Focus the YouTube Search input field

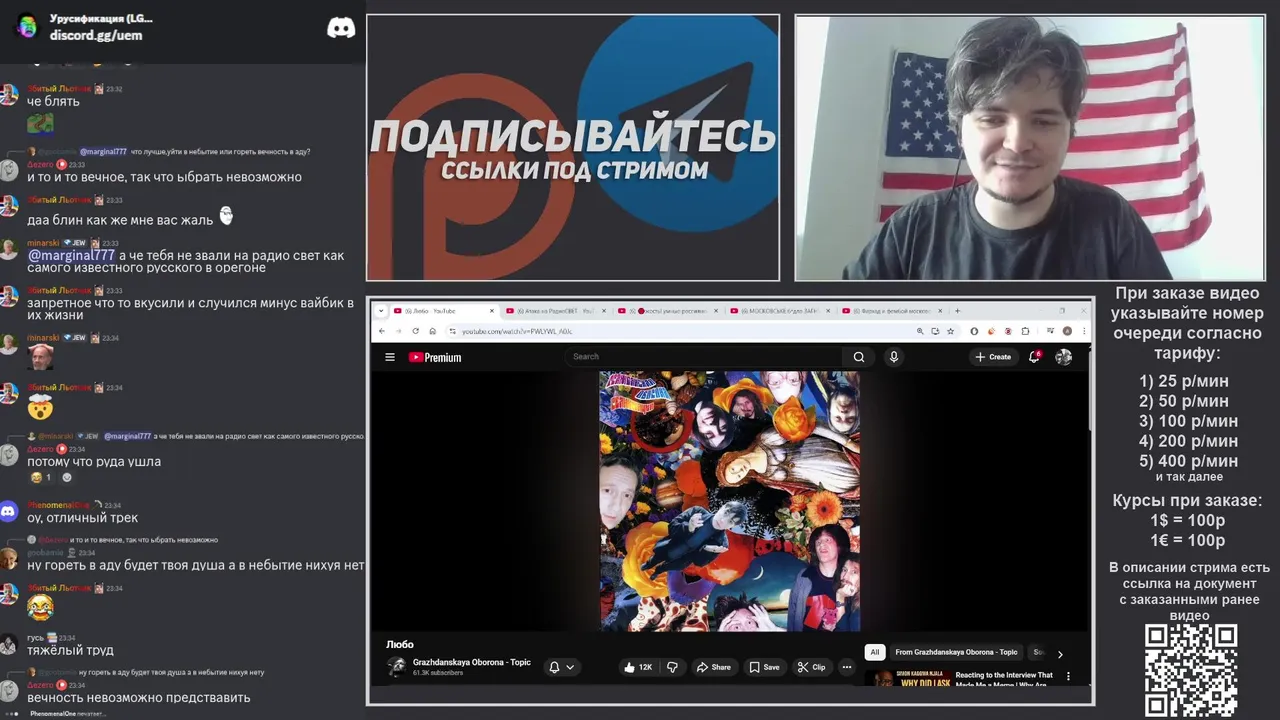(x=705, y=357)
